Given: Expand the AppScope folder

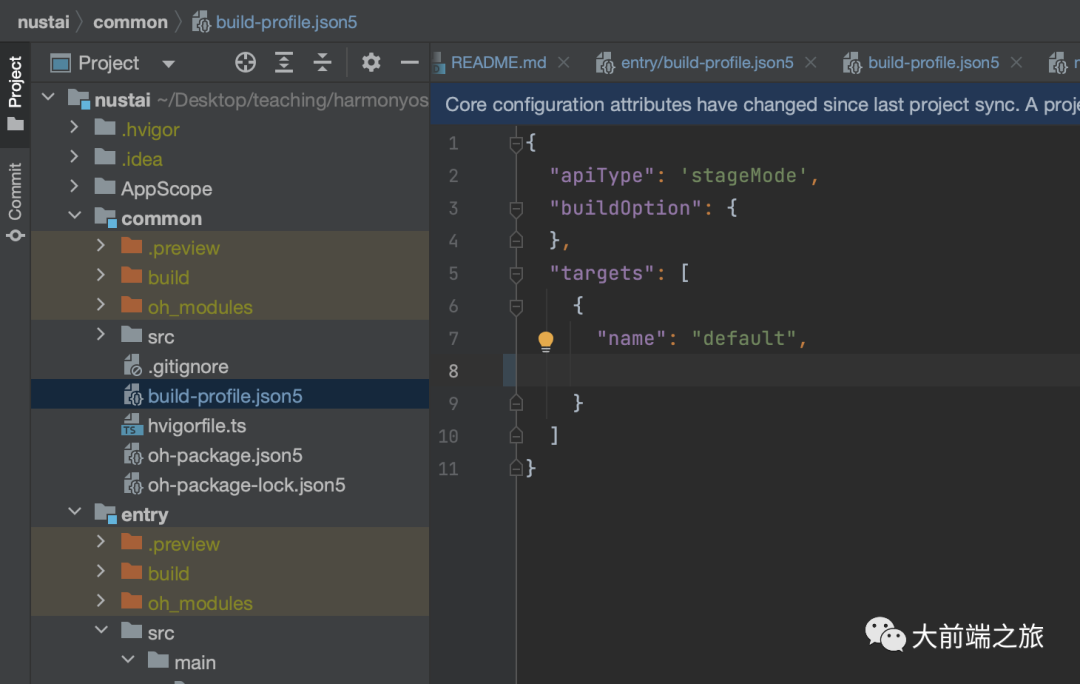Looking at the screenshot, I should click(x=75, y=187).
